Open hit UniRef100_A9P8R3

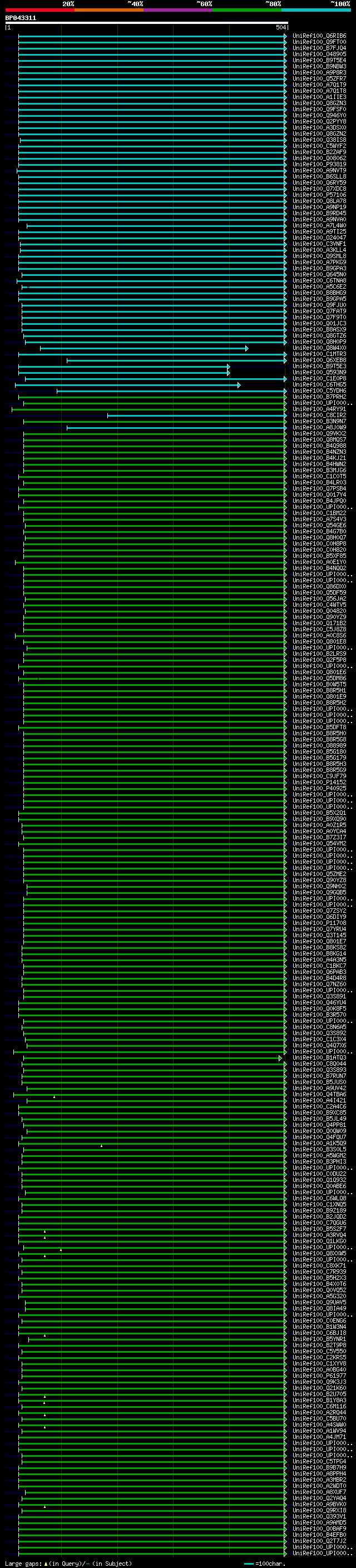[x=319, y=72]
